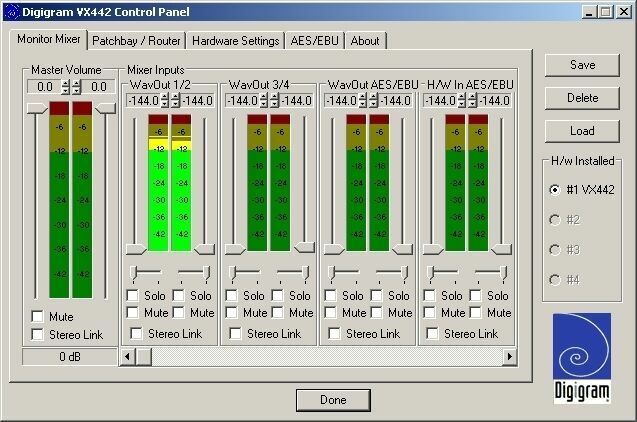637x422 pixels.
Task: Click WavOut AES/EBU right pan slider
Action: 405,273
